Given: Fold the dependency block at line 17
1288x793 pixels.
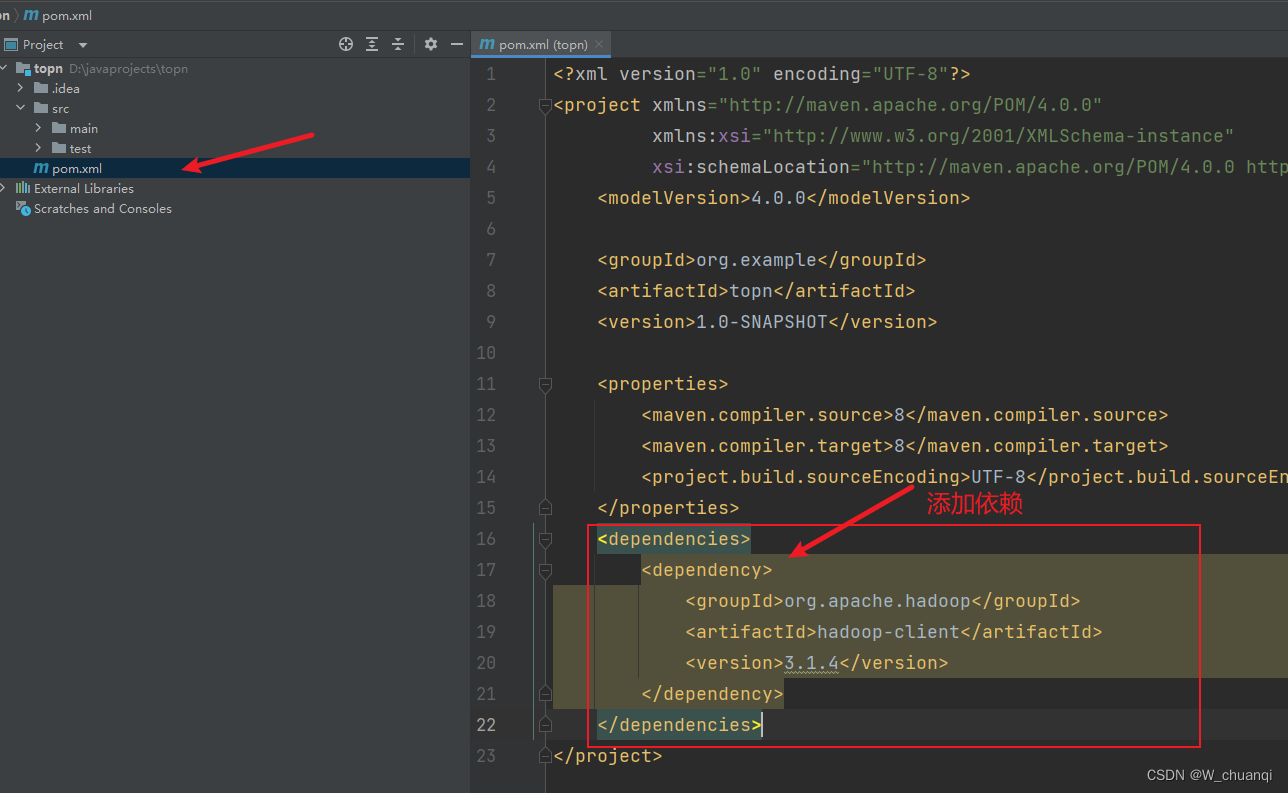Looking at the screenshot, I should click(x=545, y=570).
